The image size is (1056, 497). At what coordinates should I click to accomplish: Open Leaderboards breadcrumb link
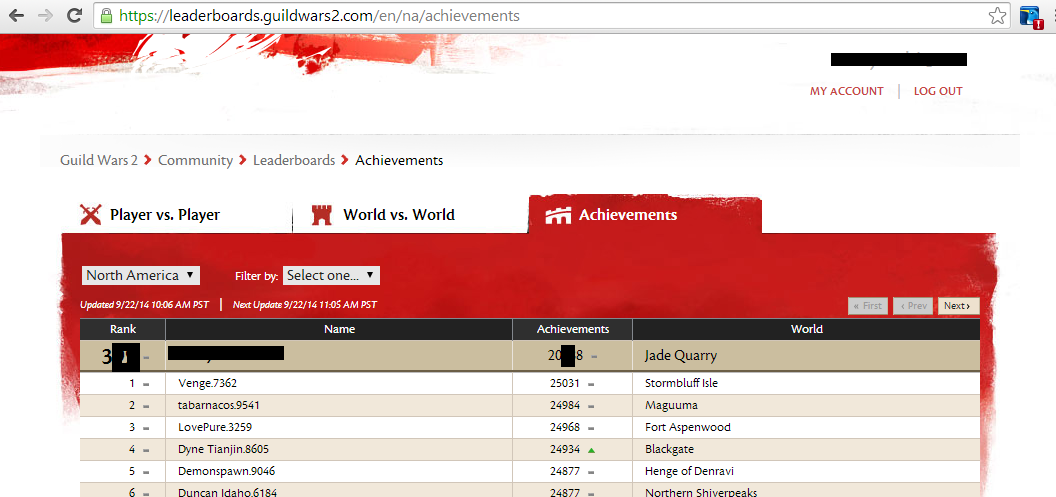click(x=294, y=160)
